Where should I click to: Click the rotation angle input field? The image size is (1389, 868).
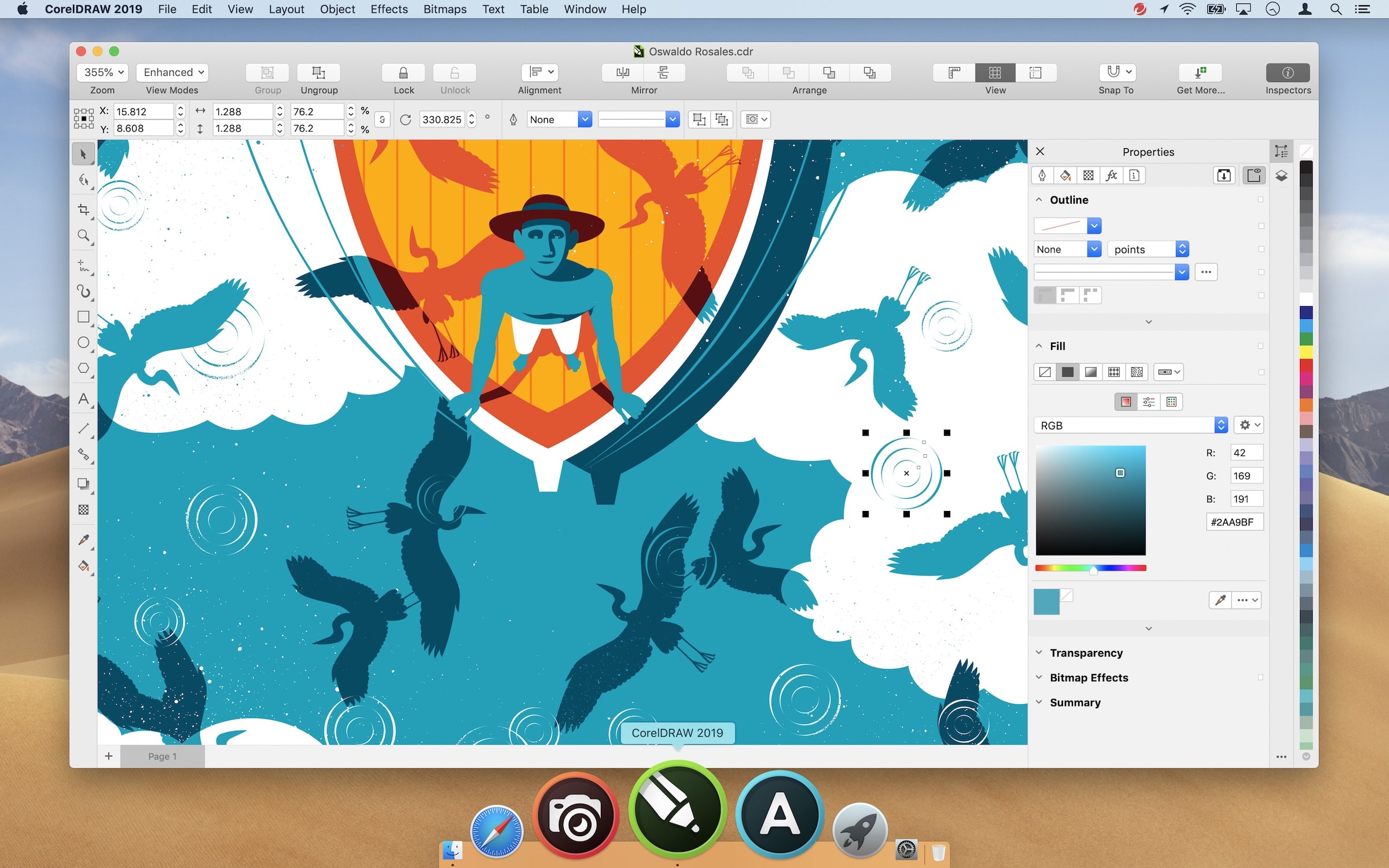[445, 118]
